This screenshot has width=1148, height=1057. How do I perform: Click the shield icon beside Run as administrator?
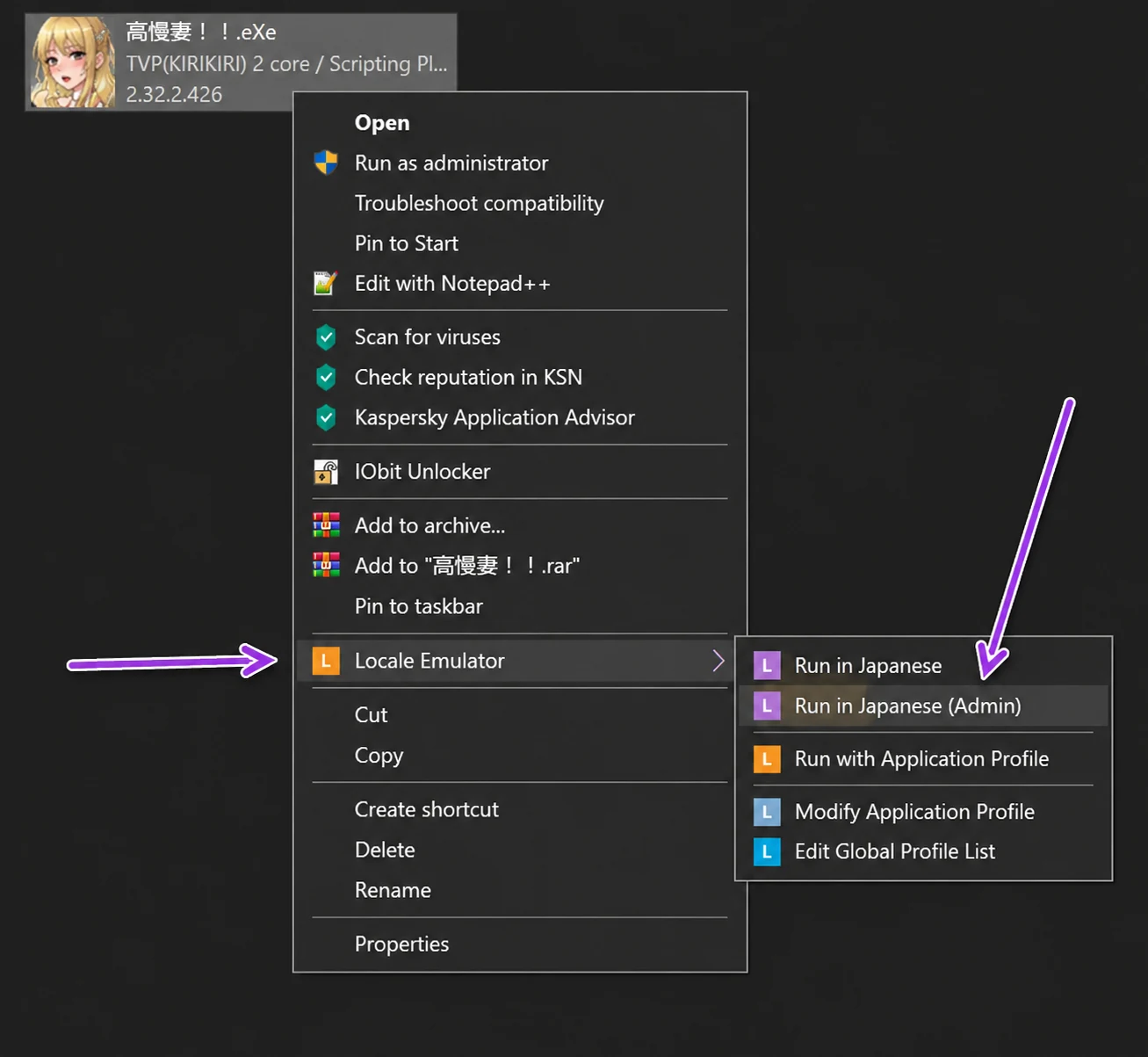(326, 163)
